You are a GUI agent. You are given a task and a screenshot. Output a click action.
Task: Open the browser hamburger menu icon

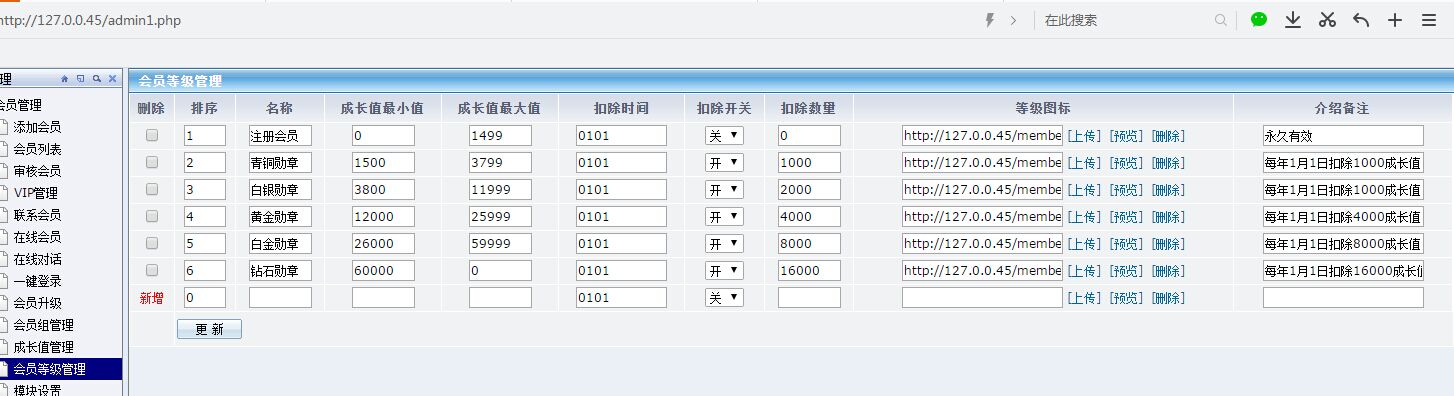coord(1428,19)
